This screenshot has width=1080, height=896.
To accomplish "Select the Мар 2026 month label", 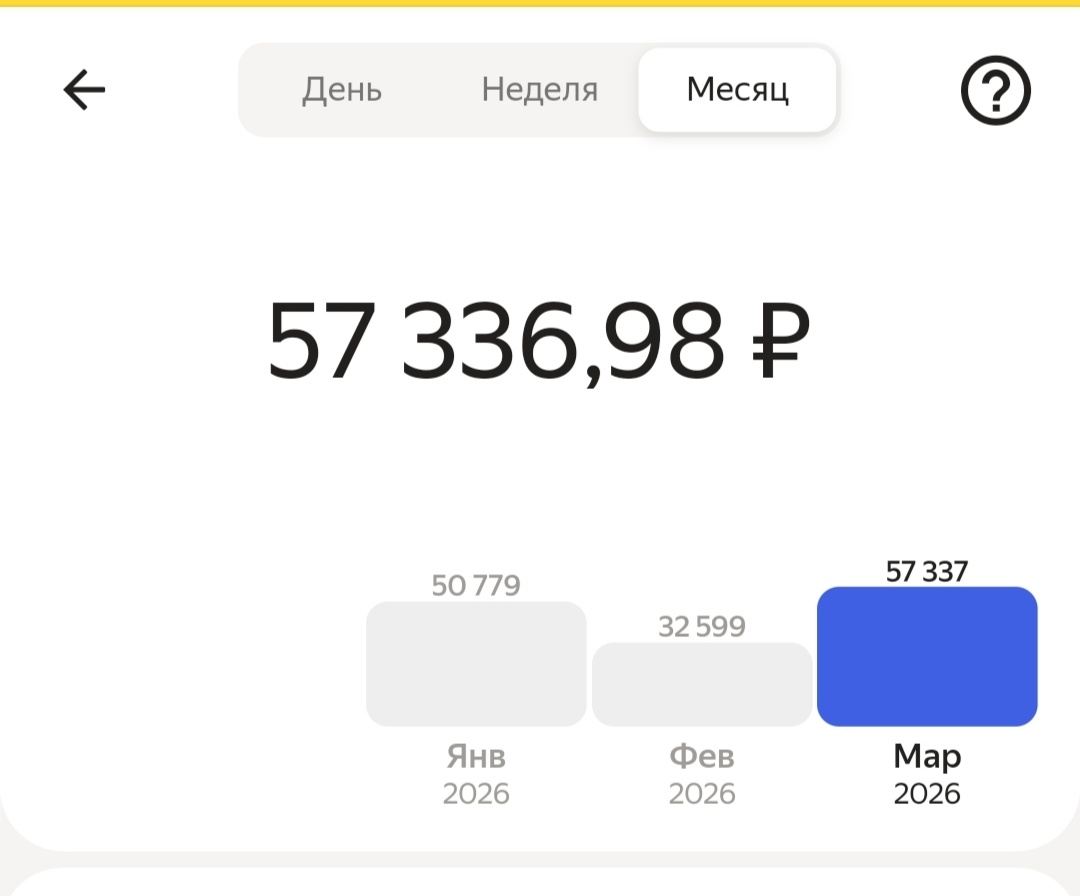I will click(926, 773).
